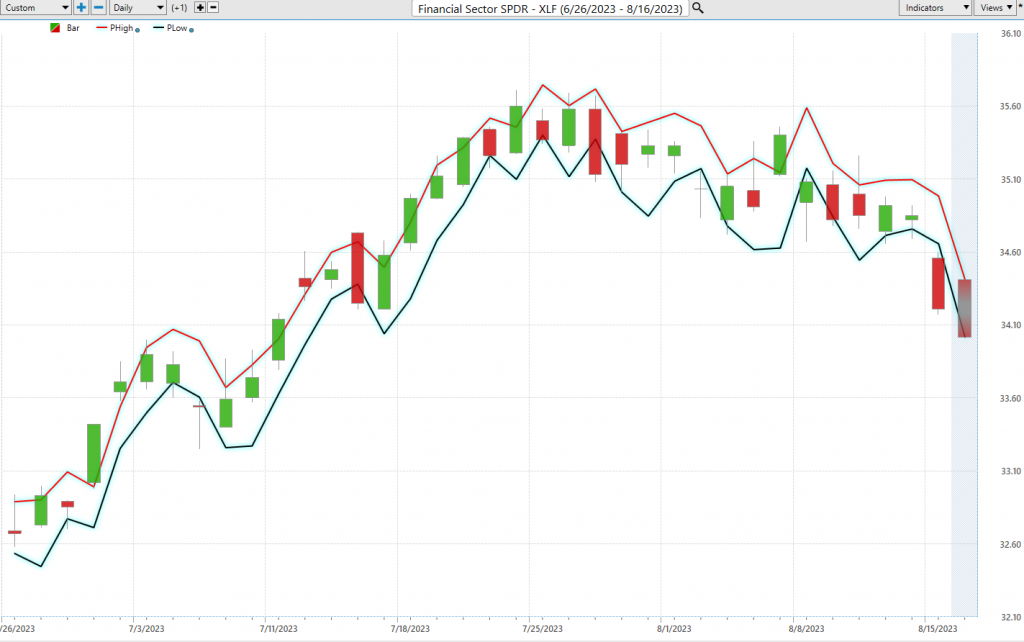Click the 7/25/2023 date axis label
The image size is (1024, 642).
point(542,629)
